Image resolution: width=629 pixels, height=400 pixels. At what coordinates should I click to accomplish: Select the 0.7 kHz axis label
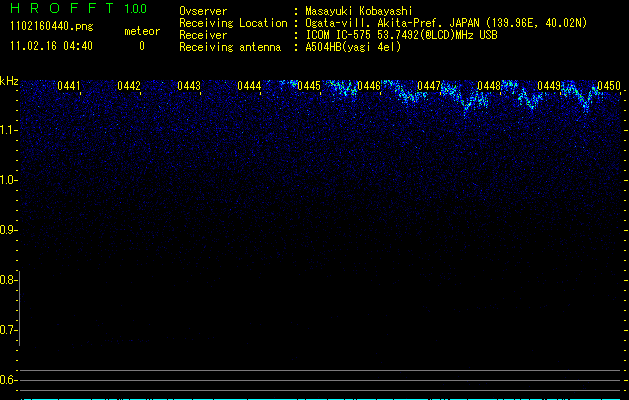tap(9, 330)
